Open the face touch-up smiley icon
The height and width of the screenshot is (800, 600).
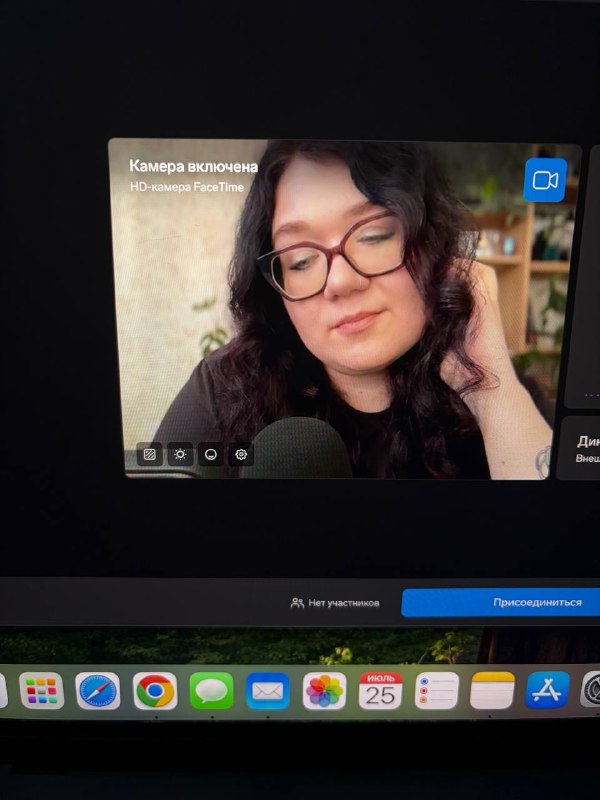(x=211, y=454)
